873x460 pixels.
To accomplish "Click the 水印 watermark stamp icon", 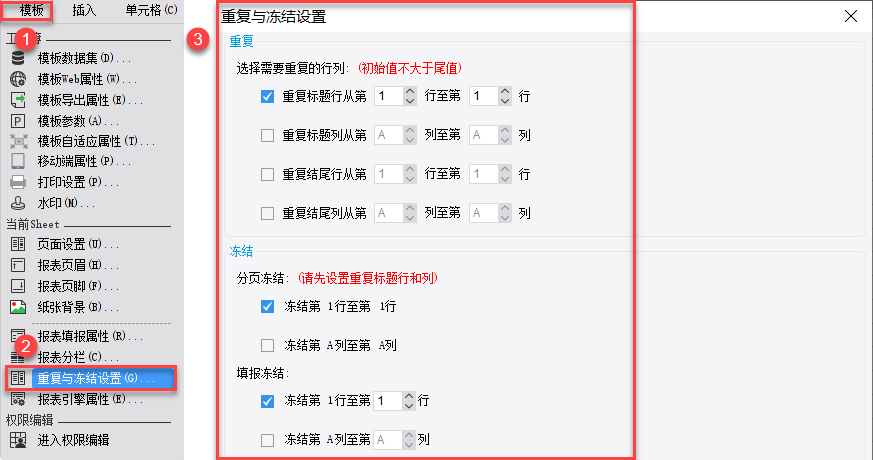I will click(17, 203).
